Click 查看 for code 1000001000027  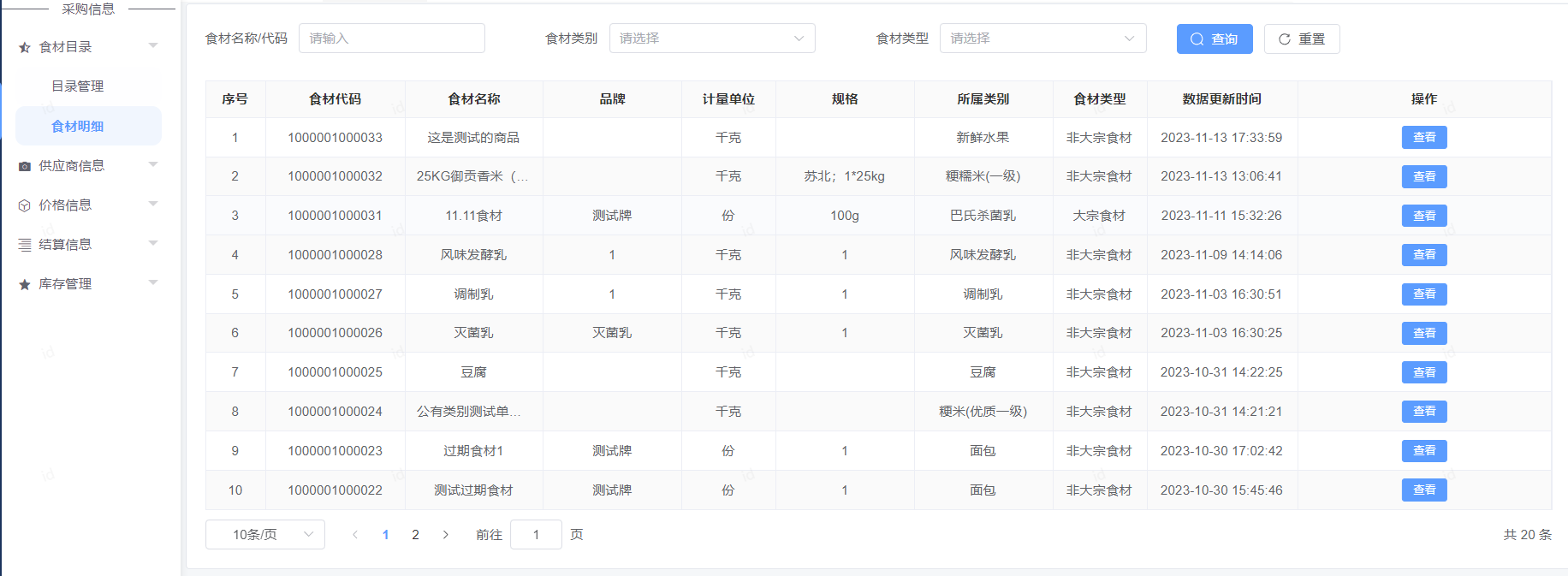[1424, 294]
